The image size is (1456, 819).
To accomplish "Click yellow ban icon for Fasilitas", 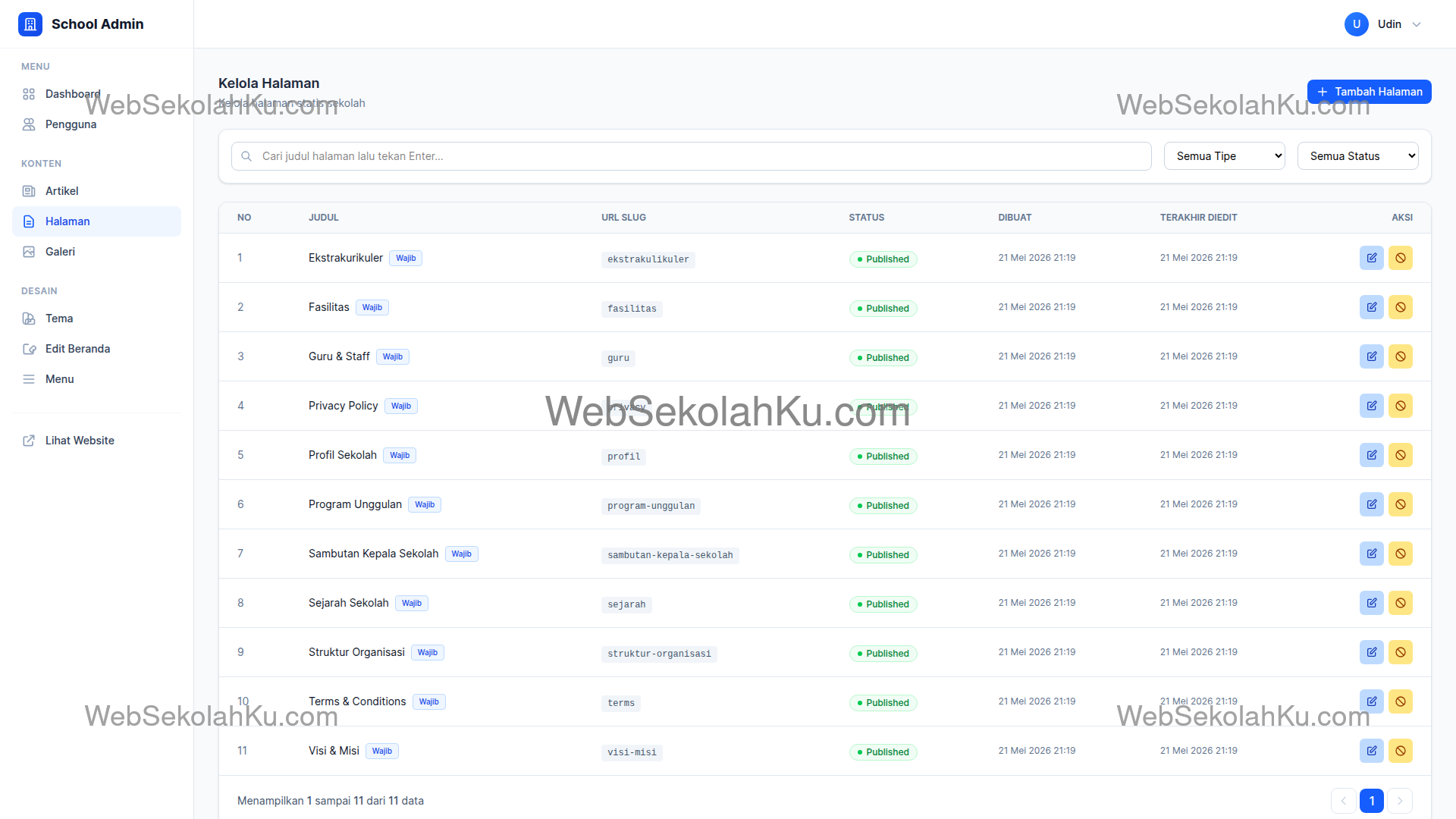I will [x=1401, y=307].
